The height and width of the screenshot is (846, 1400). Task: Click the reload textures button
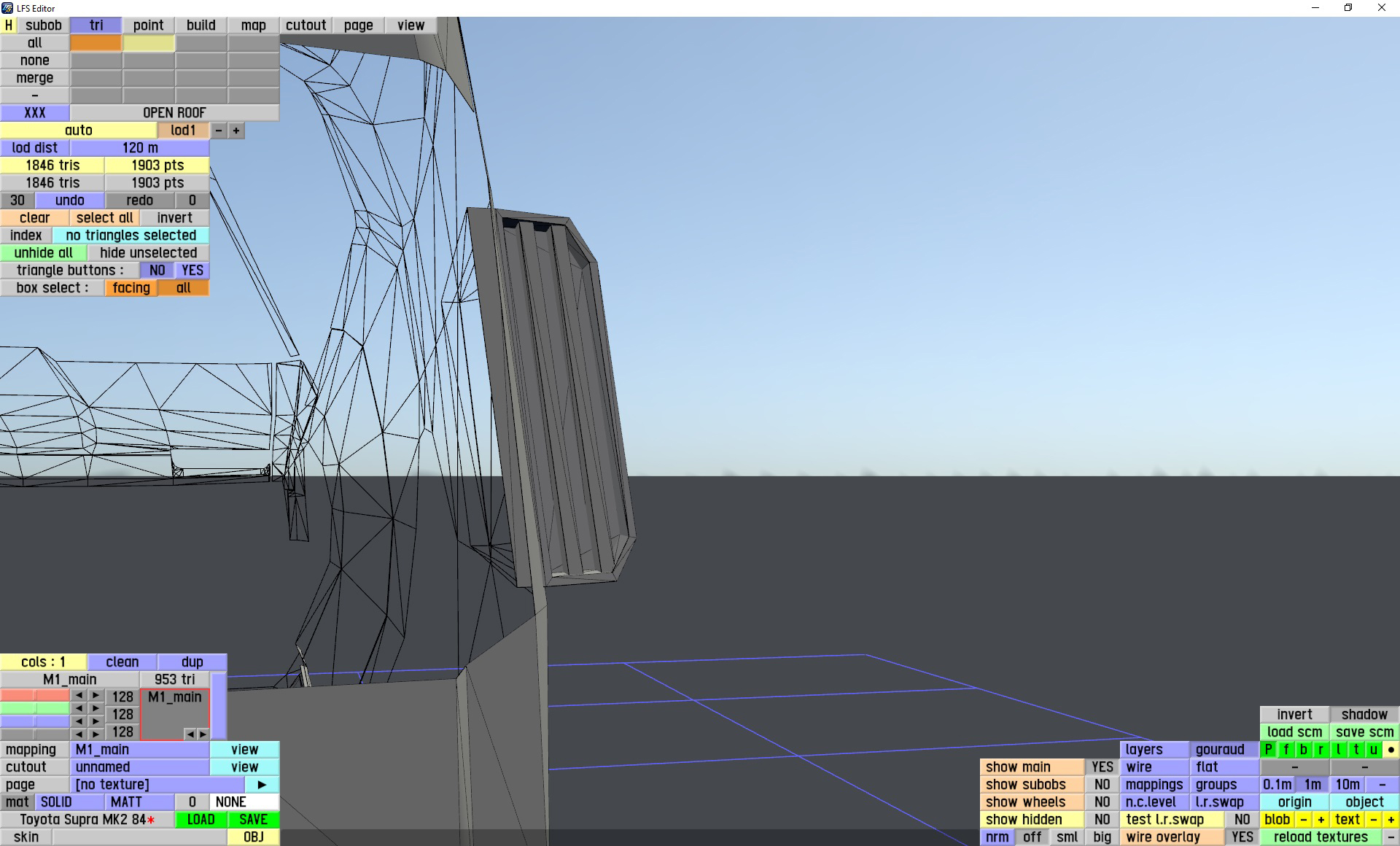(x=1320, y=837)
